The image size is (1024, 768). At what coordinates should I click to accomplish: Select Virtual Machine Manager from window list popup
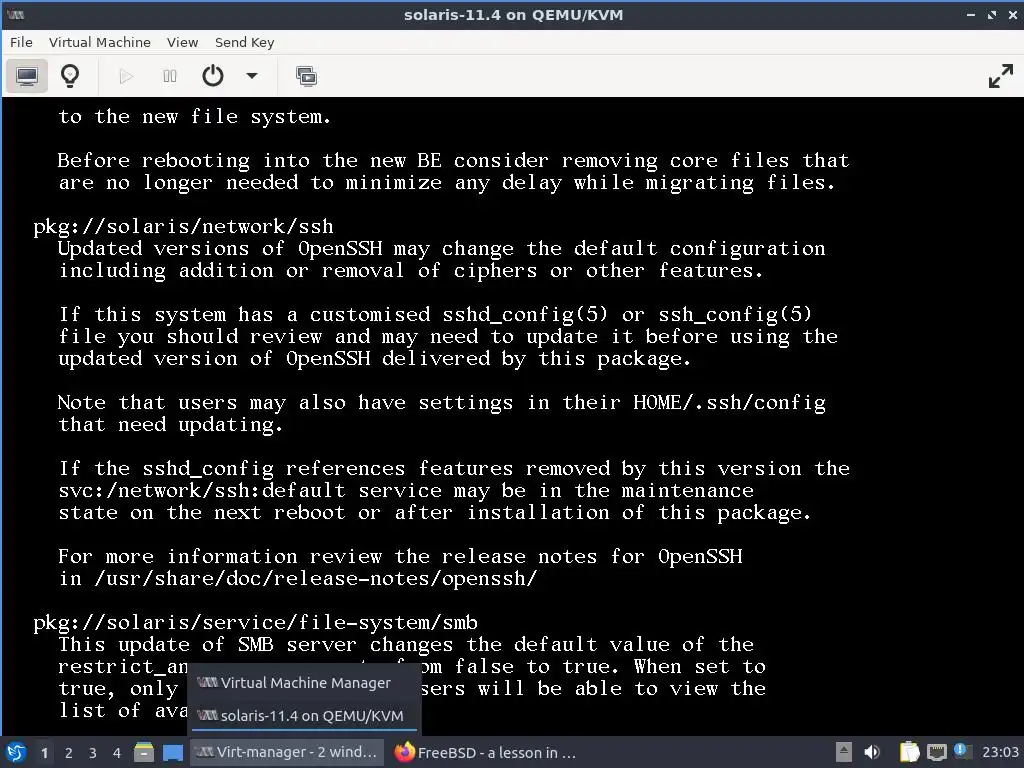pyautogui.click(x=304, y=682)
